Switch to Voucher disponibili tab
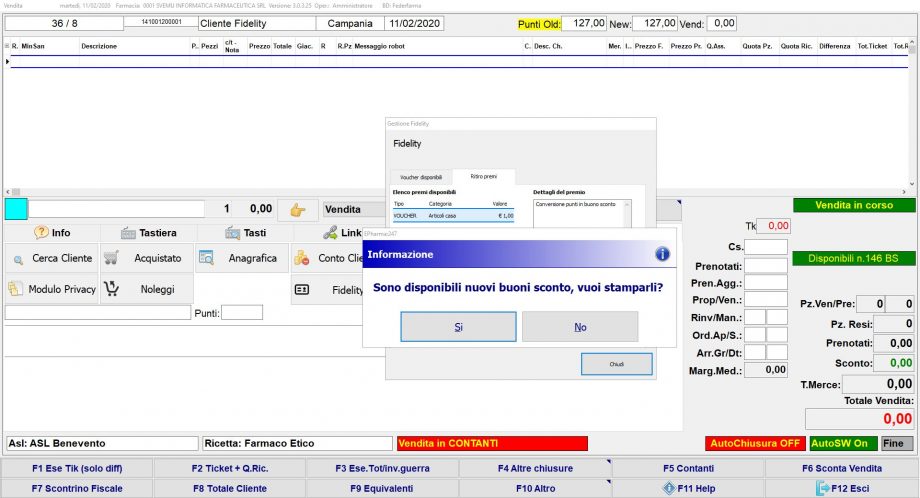 pyautogui.click(x=421, y=177)
